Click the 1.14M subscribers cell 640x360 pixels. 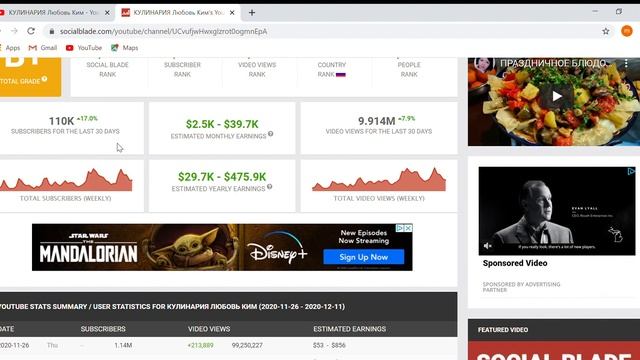[x=123, y=345]
